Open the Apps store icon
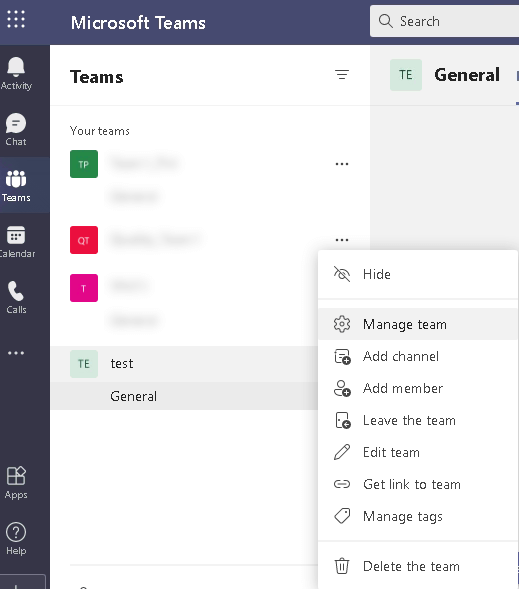This screenshot has width=519, height=589. click(x=16, y=482)
